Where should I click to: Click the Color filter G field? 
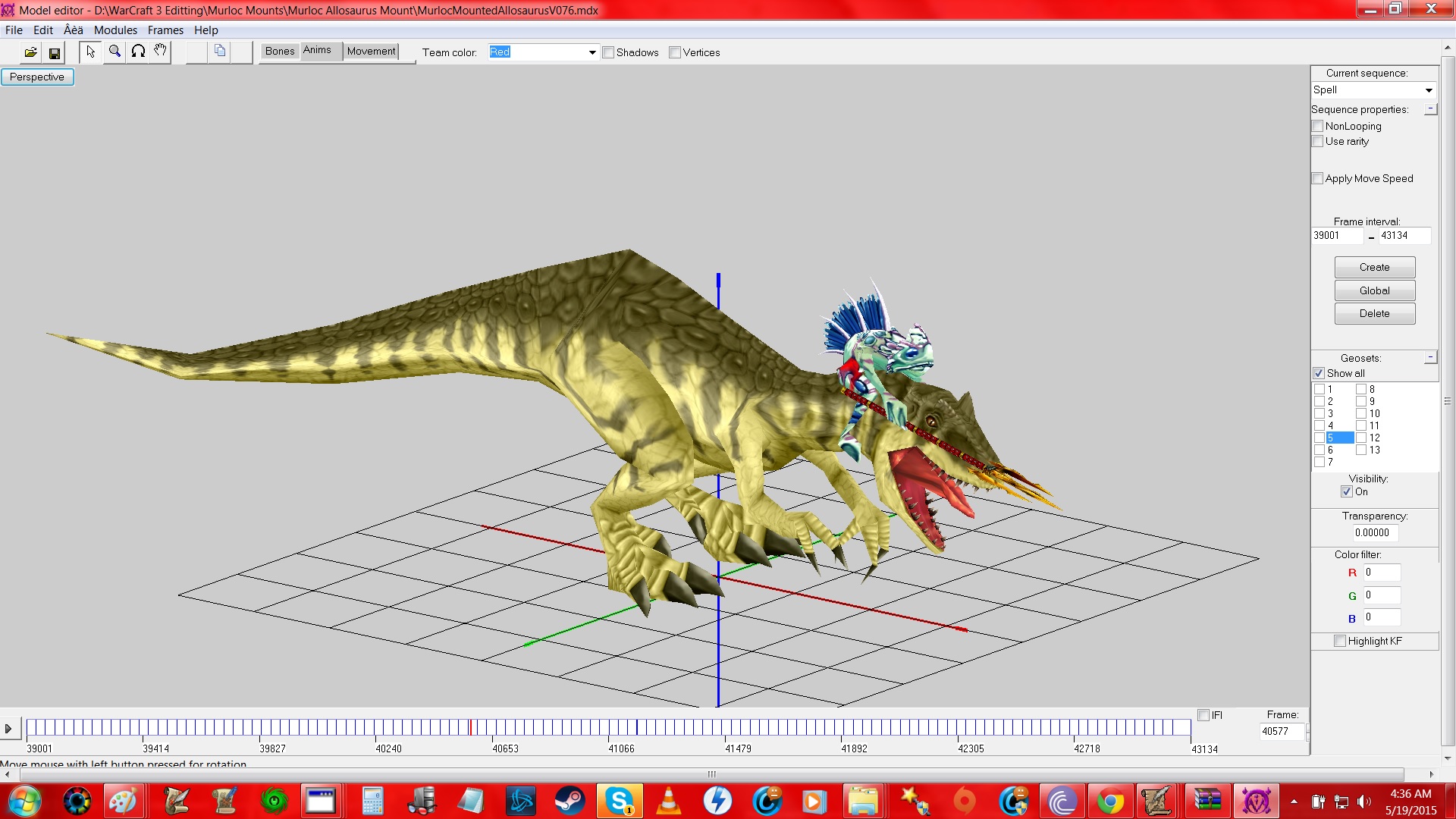(x=1382, y=595)
